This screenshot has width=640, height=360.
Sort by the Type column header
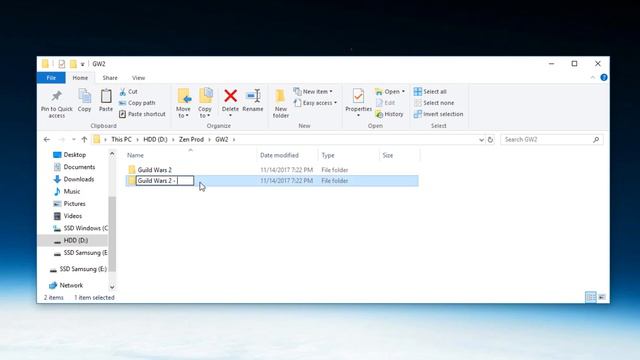[x=349, y=155]
